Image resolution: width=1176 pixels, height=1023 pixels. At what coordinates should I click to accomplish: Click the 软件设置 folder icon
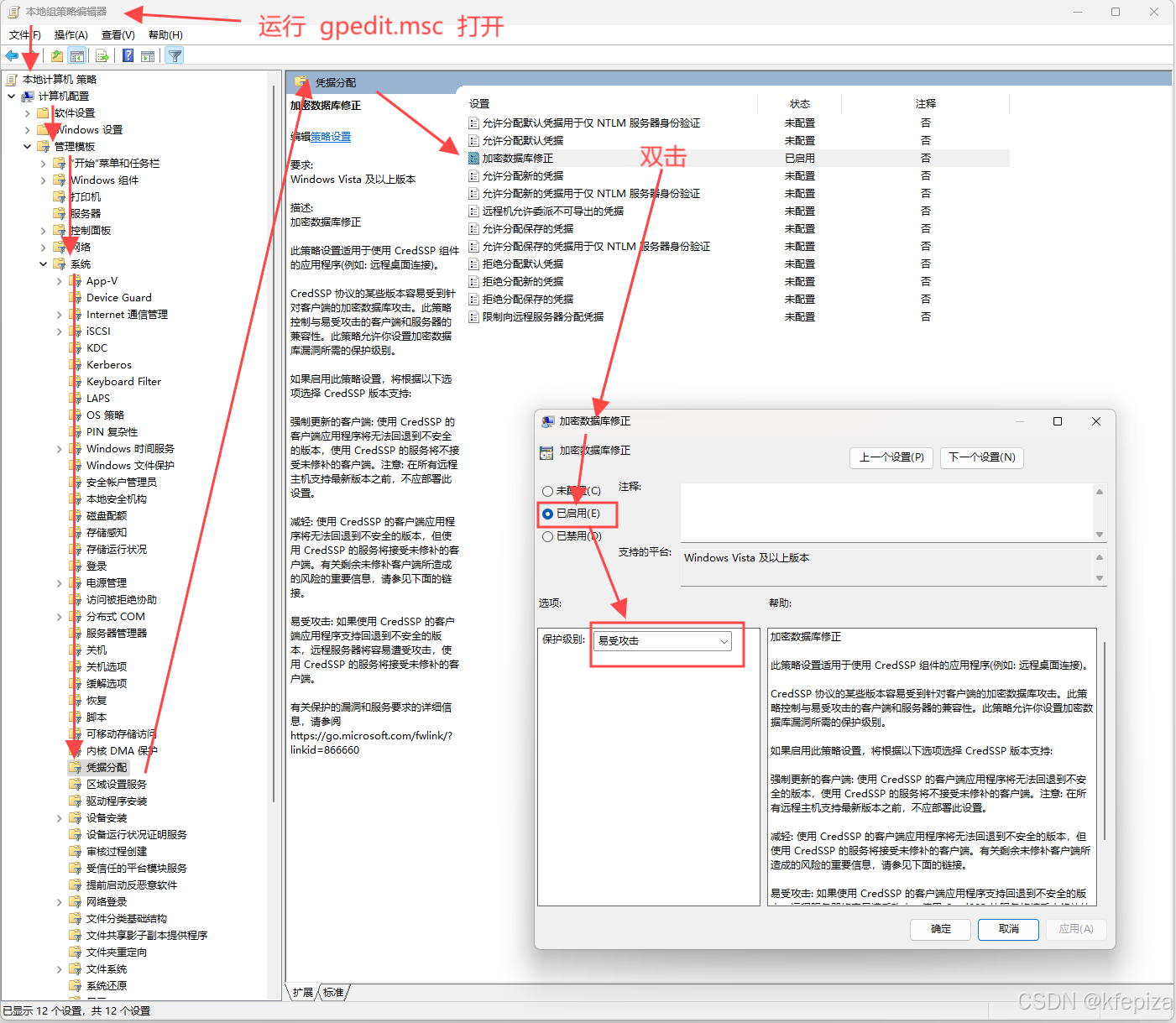click(x=44, y=113)
